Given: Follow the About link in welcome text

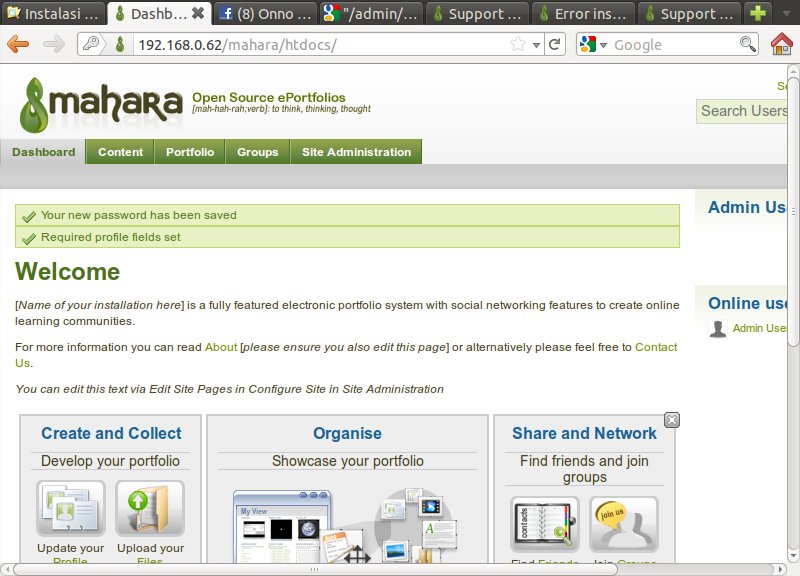Looking at the screenshot, I should 221,347.
